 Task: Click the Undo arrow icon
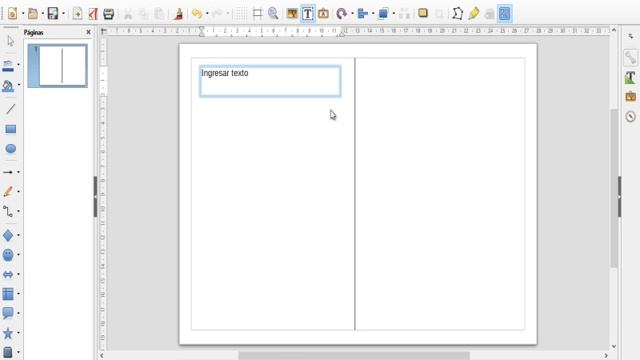[197, 13]
